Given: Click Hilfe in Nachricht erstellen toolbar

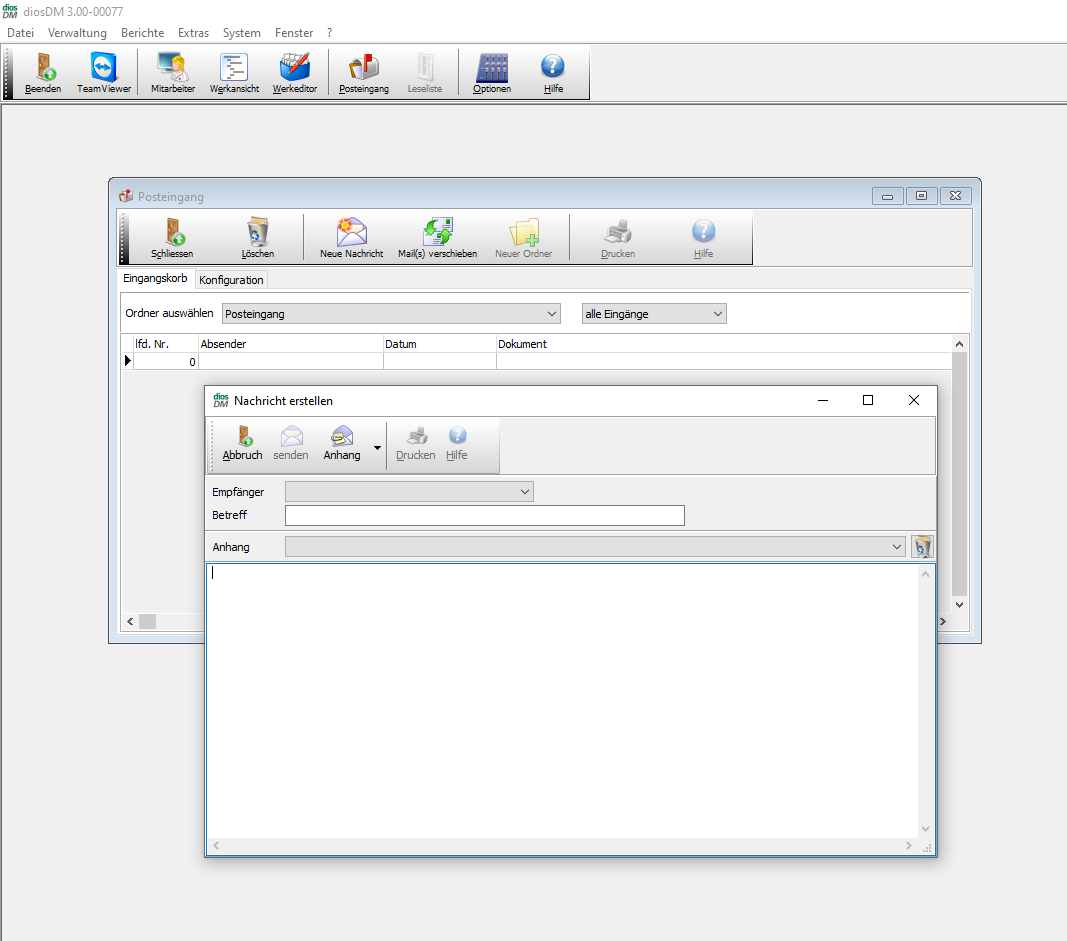Looking at the screenshot, I should pyautogui.click(x=457, y=444).
